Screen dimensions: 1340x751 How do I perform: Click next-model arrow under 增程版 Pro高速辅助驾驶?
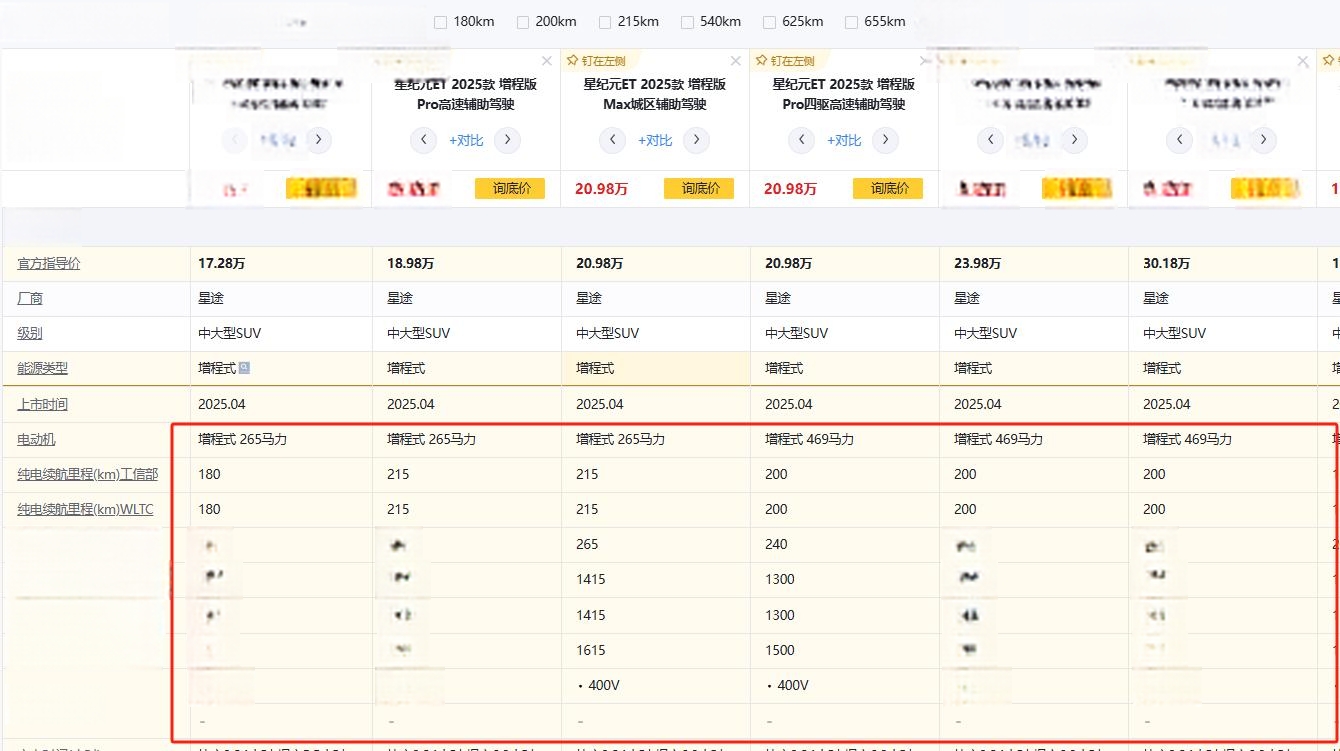pyautogui.click(x=507, y=140)
